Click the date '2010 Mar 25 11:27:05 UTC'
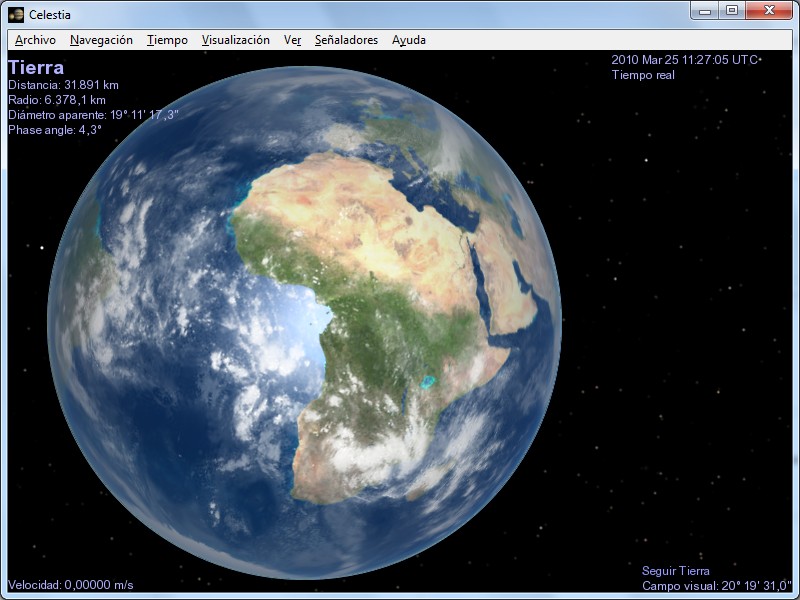This screenshot has width=800, height=600. click(x=684, y=60)
